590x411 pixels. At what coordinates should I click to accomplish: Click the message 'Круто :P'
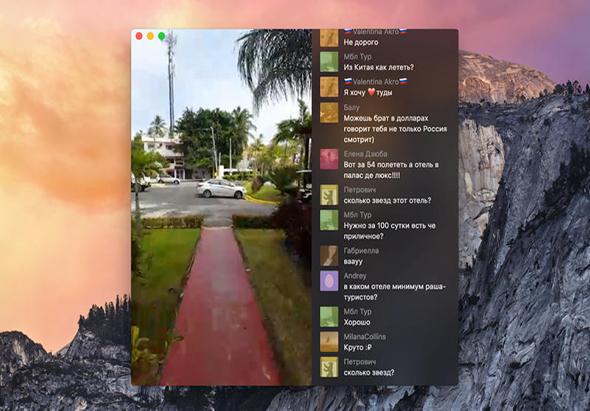[x=357, y=347]
